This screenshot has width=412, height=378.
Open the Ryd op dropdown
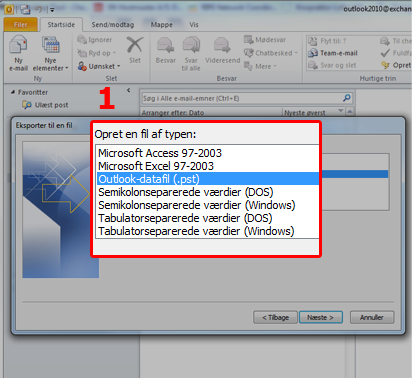pyautogui.click(x=97, y=53)
